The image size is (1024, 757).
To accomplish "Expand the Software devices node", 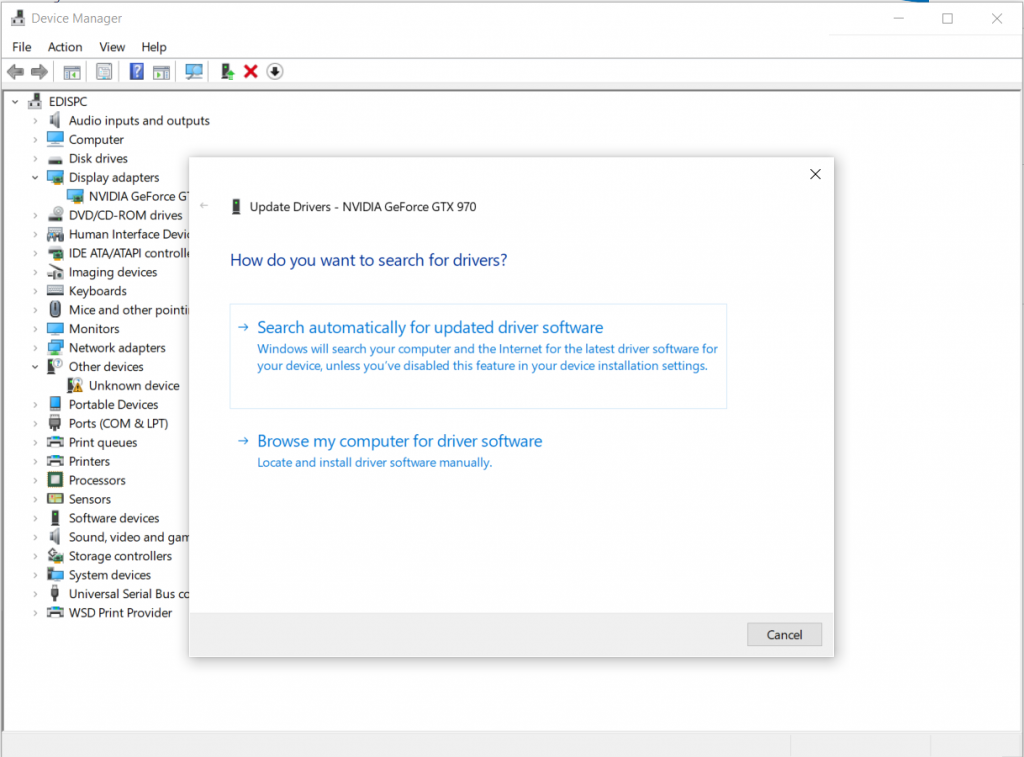I will point(35,519).
